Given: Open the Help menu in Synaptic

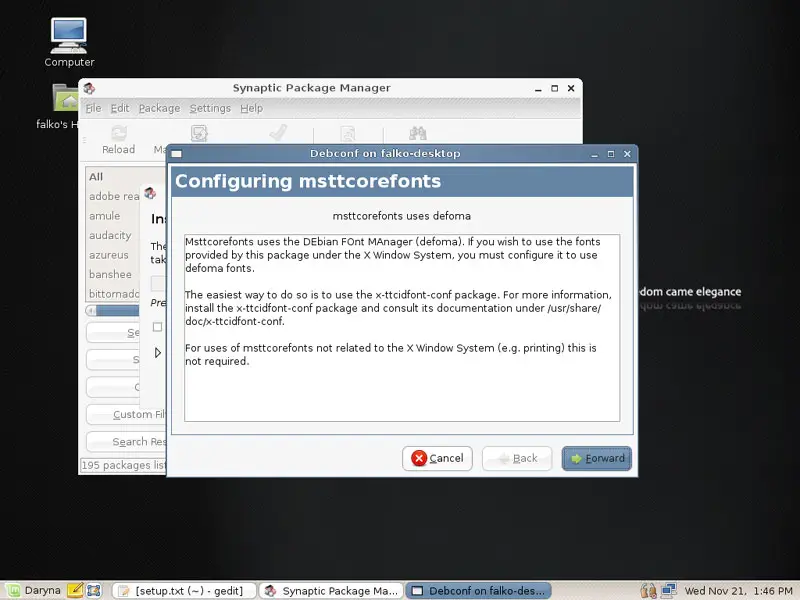Looking at the screenshot, I should click(x=252, y=108).
